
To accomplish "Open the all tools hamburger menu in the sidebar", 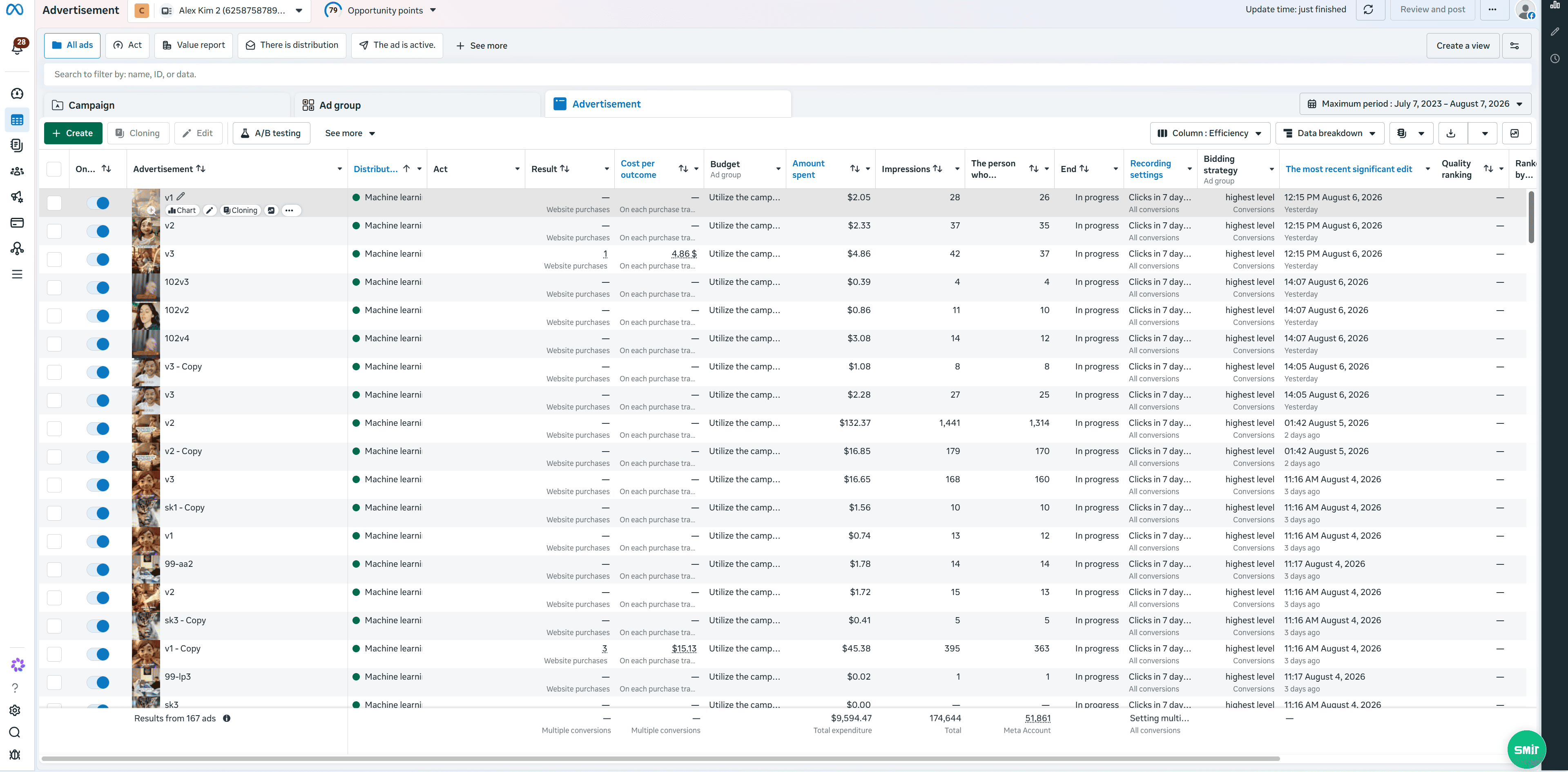I will [17, 274].
